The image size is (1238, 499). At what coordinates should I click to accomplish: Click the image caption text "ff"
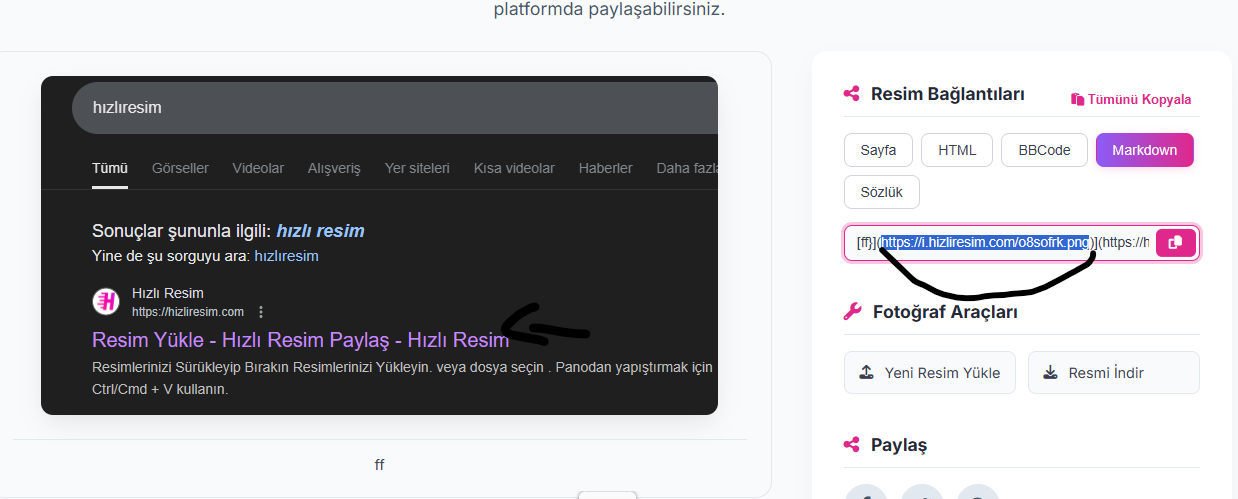pyautogui.click(x=380, y=465)
